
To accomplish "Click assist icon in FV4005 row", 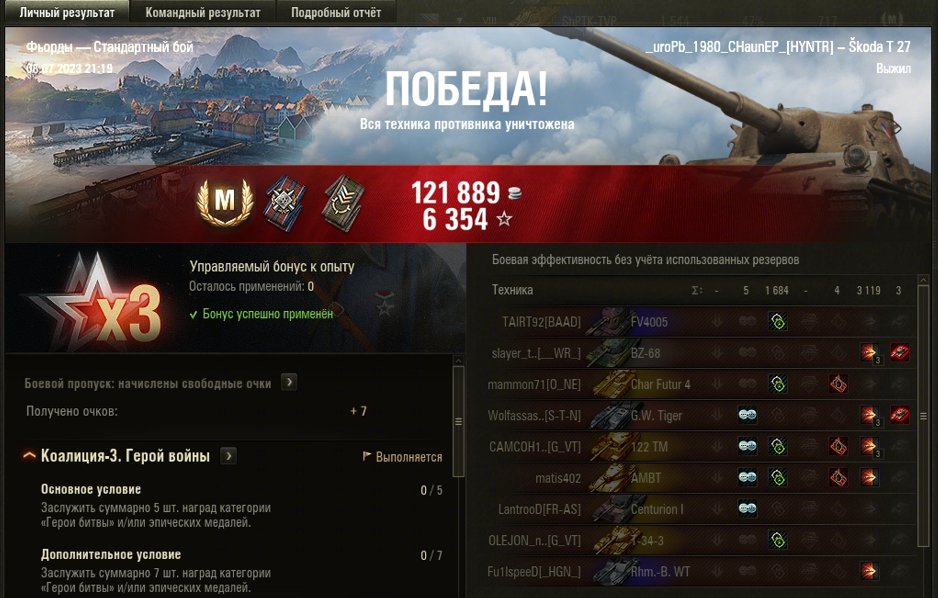I will 778,322.
